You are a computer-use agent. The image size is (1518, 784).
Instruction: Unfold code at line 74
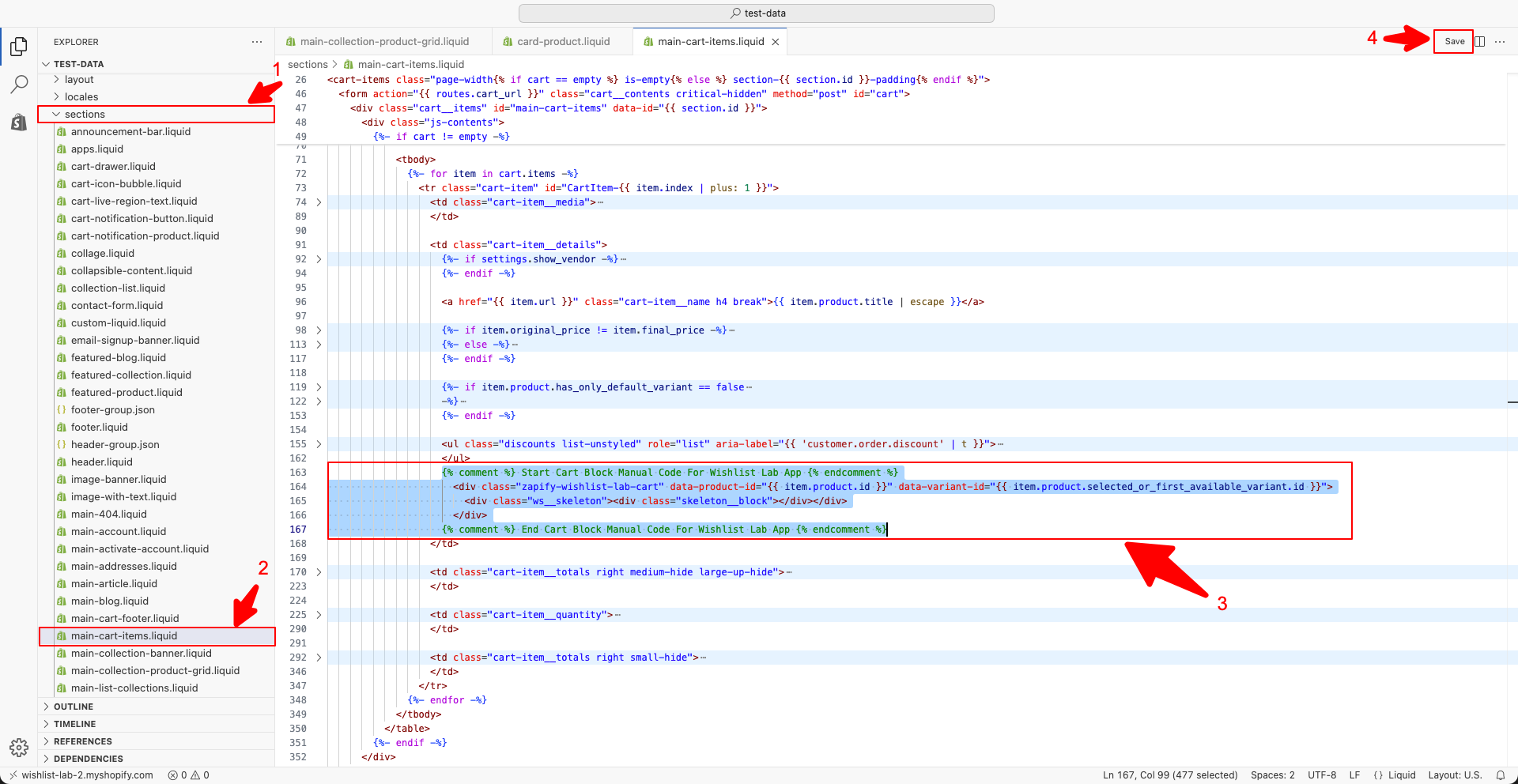[319, 202]
